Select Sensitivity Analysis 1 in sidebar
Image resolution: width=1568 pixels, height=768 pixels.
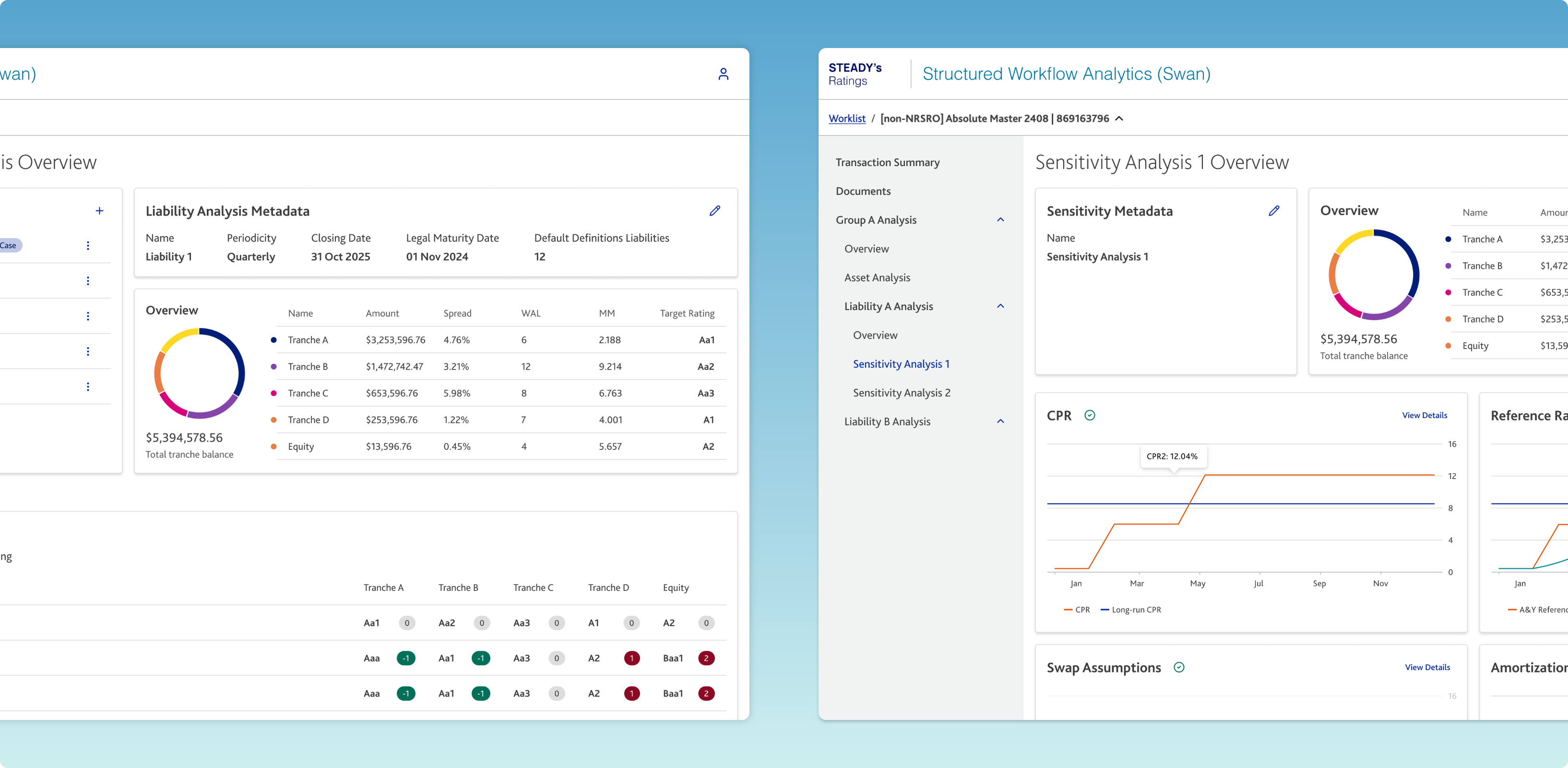901,364
